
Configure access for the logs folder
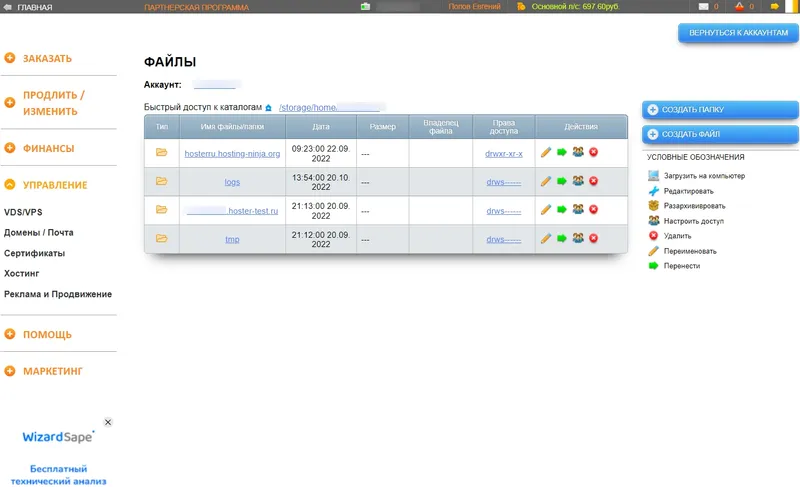578,181
